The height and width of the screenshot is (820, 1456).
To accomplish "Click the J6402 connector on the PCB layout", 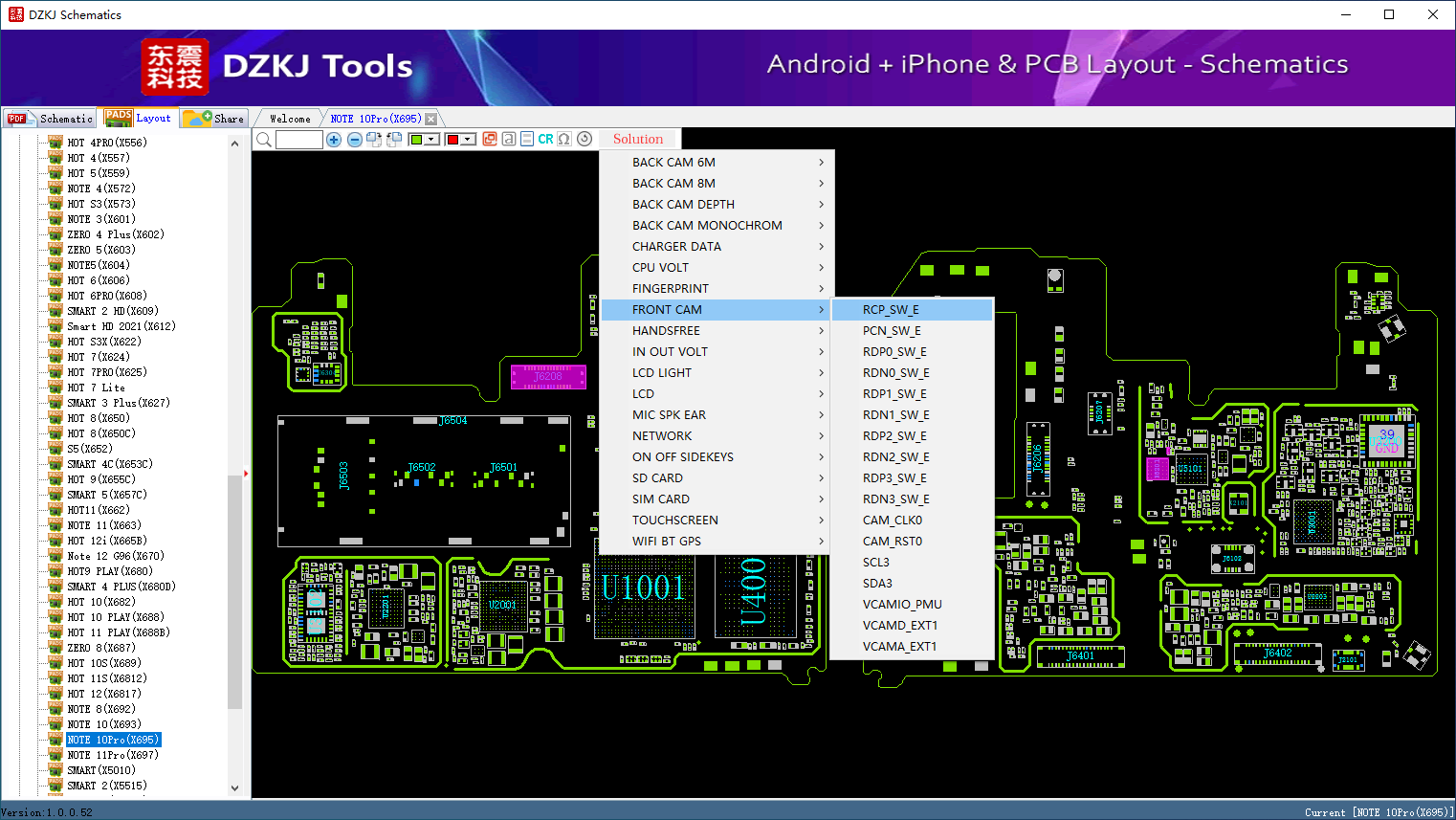I will coord(1279,654).
